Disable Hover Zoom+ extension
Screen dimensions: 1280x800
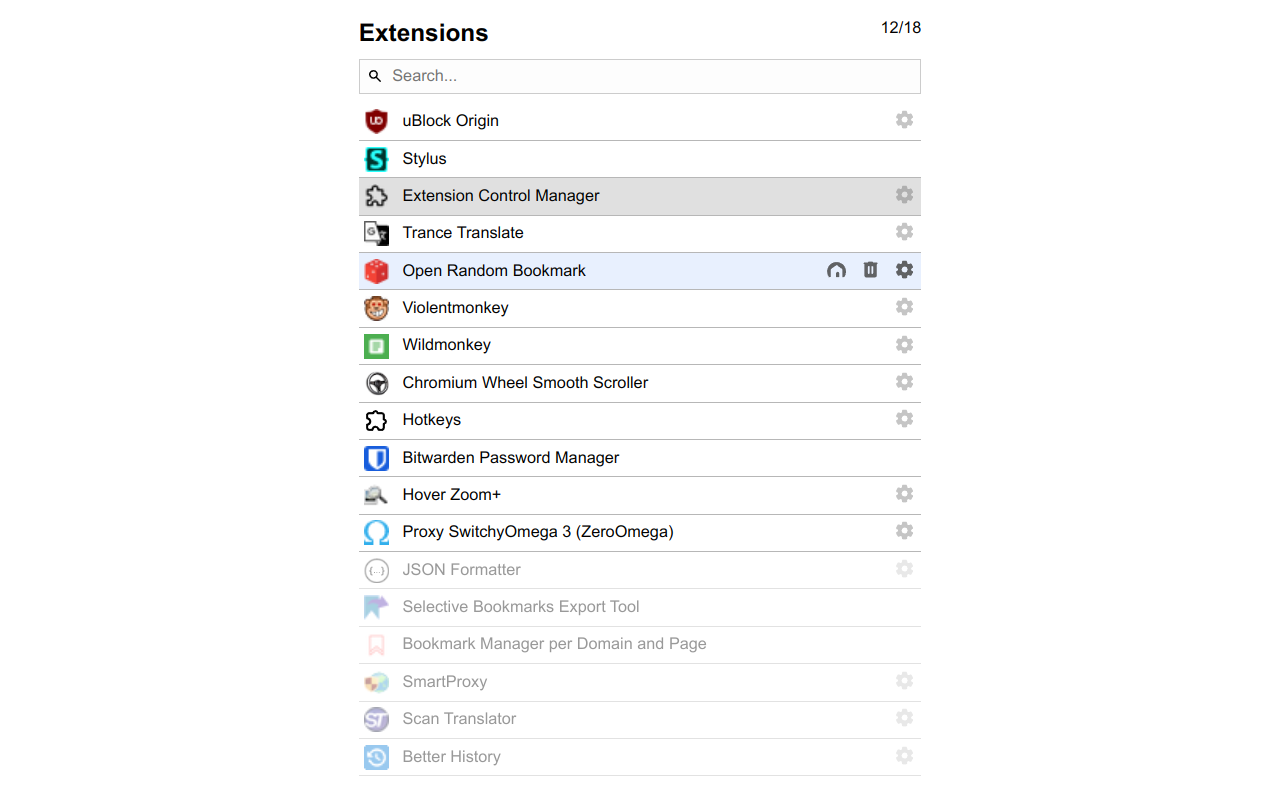click(452, 495)
